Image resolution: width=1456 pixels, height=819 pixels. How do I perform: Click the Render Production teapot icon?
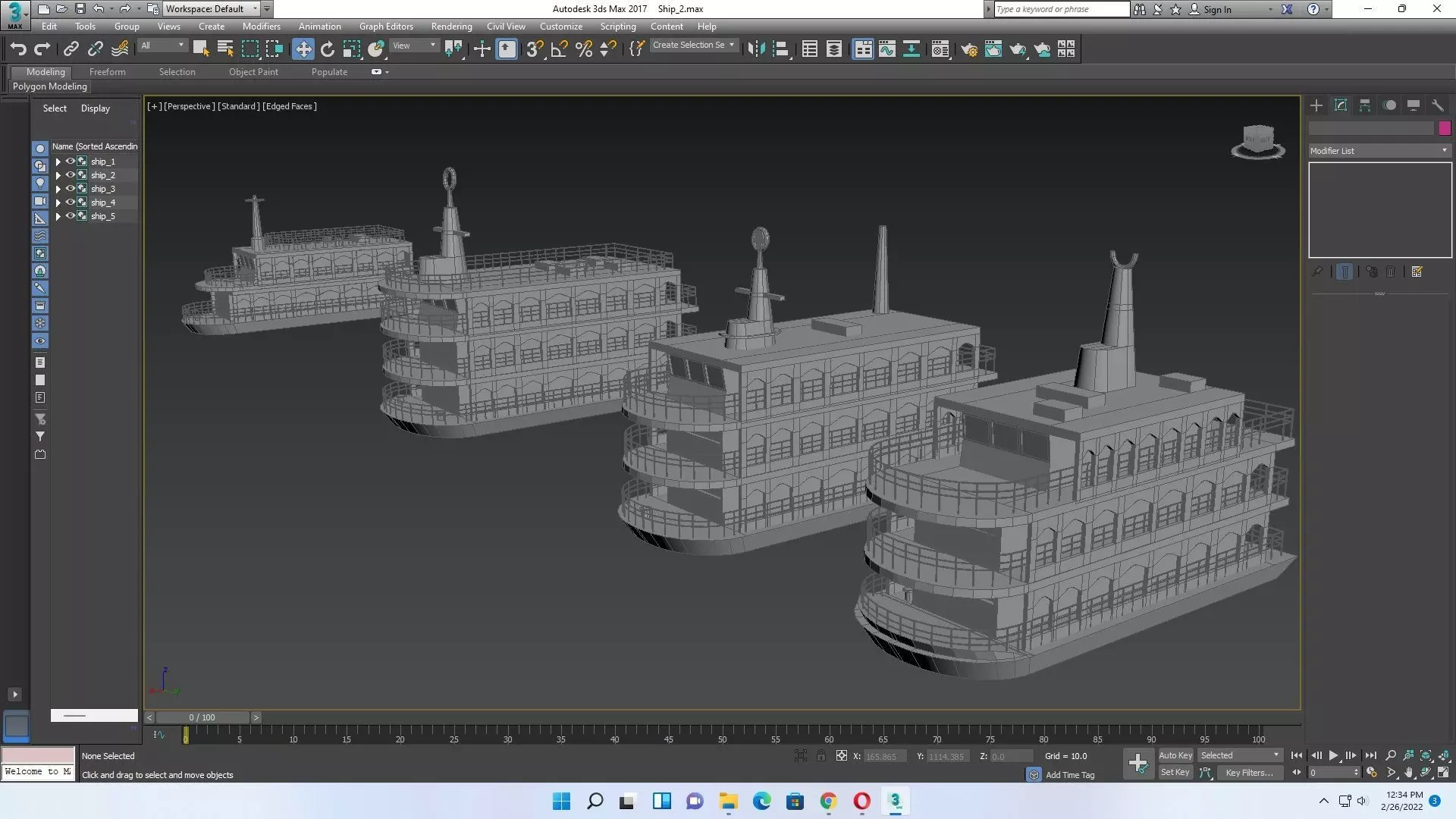[1018, 49]
